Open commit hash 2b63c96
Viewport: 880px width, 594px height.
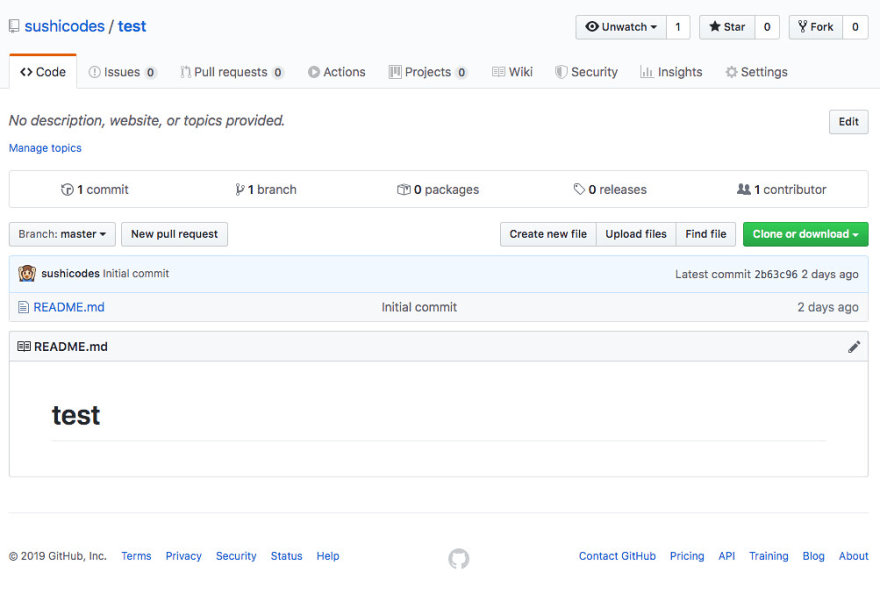point(776,274)
